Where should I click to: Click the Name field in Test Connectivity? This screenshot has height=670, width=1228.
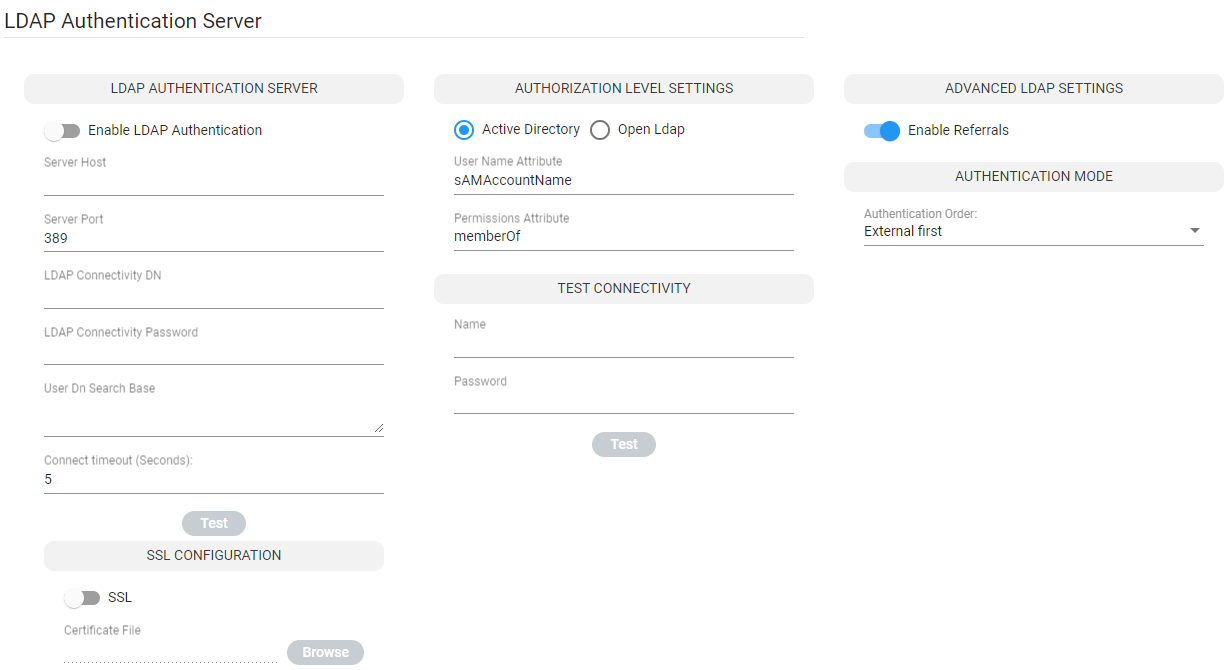point(623,345)
